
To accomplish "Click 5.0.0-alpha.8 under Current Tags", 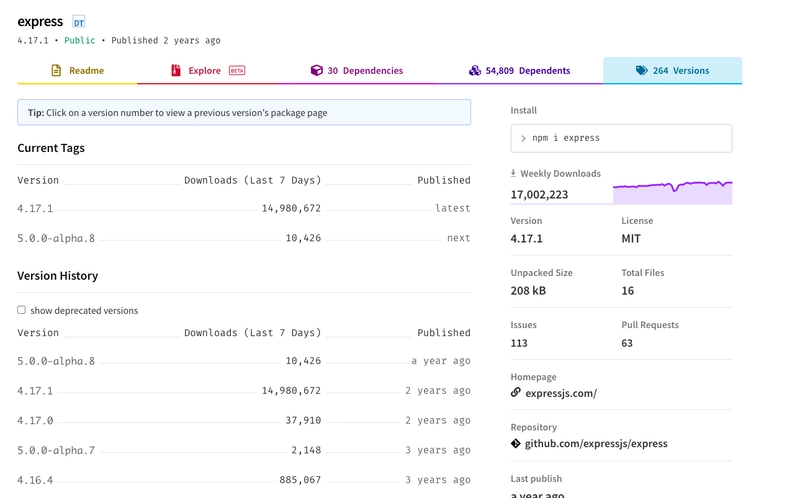I will pos(56,238).
